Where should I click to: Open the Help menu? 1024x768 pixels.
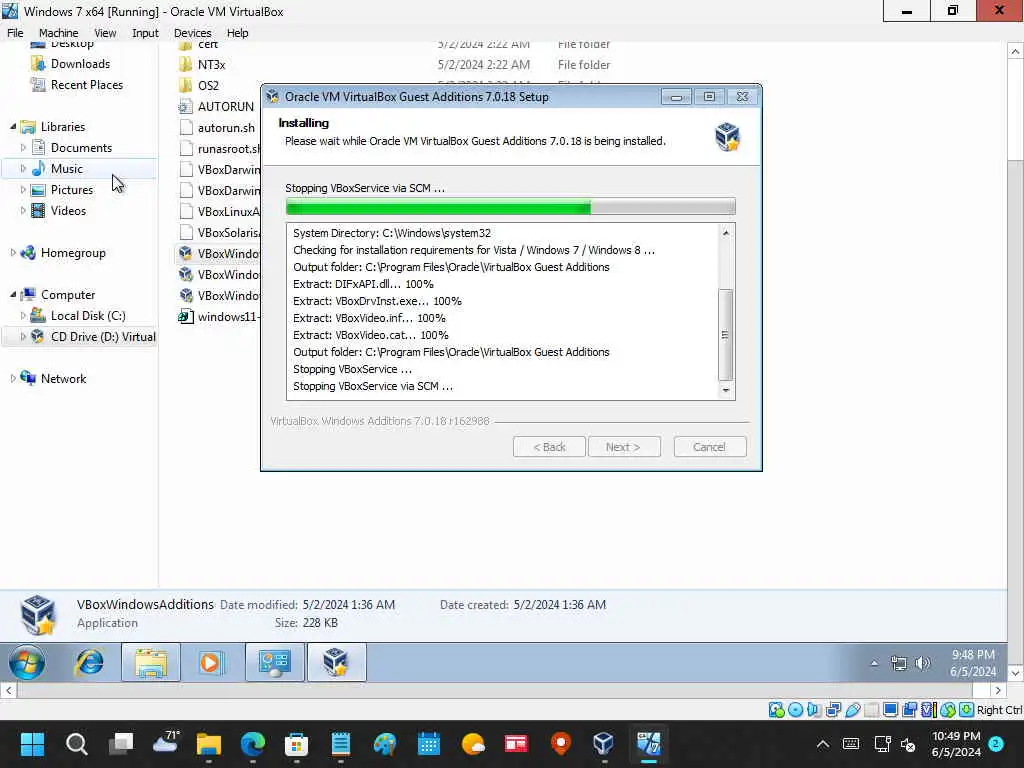click(237, 33)
